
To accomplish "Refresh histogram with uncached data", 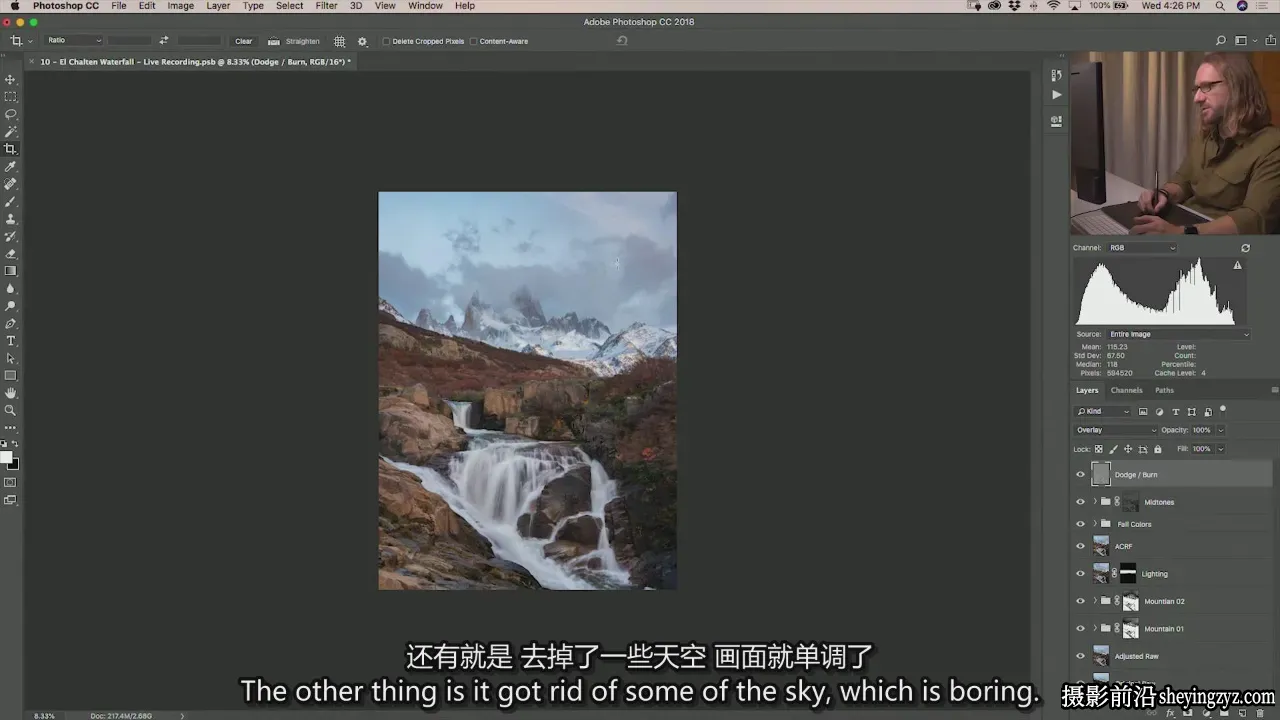I will 1245,248.
